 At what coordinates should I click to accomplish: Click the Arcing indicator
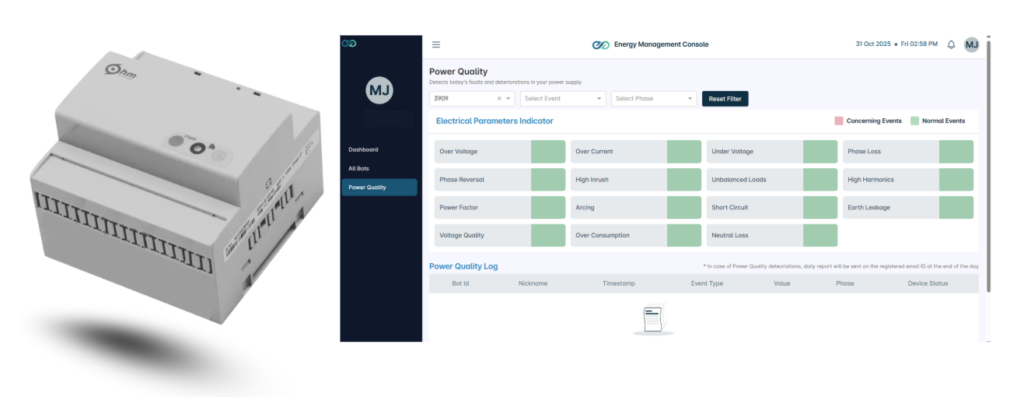[635, 208]
